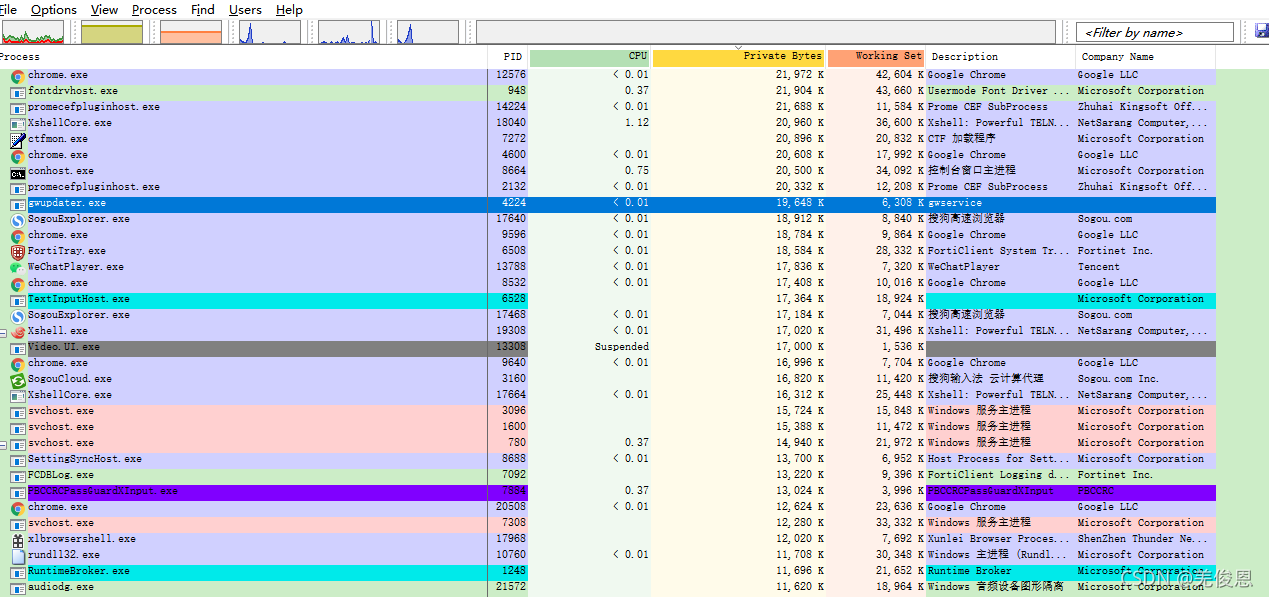Open the Help menu
The width and height of the screenshot is (1269, 597).
pos(289,9)
